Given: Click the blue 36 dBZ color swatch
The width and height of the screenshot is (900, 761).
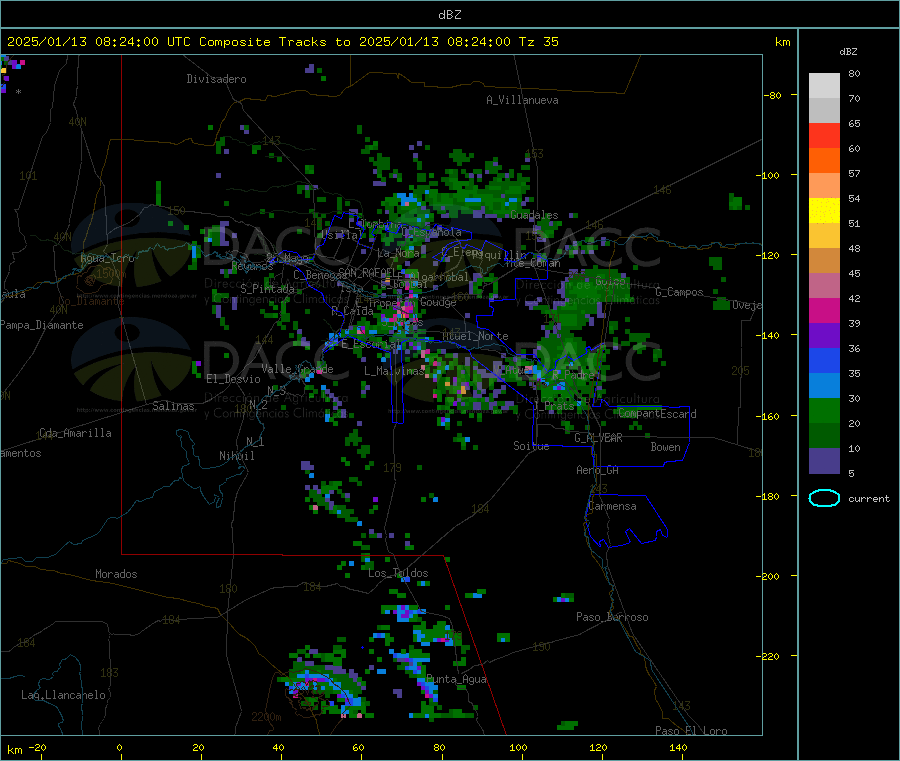Looking at the screenshot, I should coord(824,360).
